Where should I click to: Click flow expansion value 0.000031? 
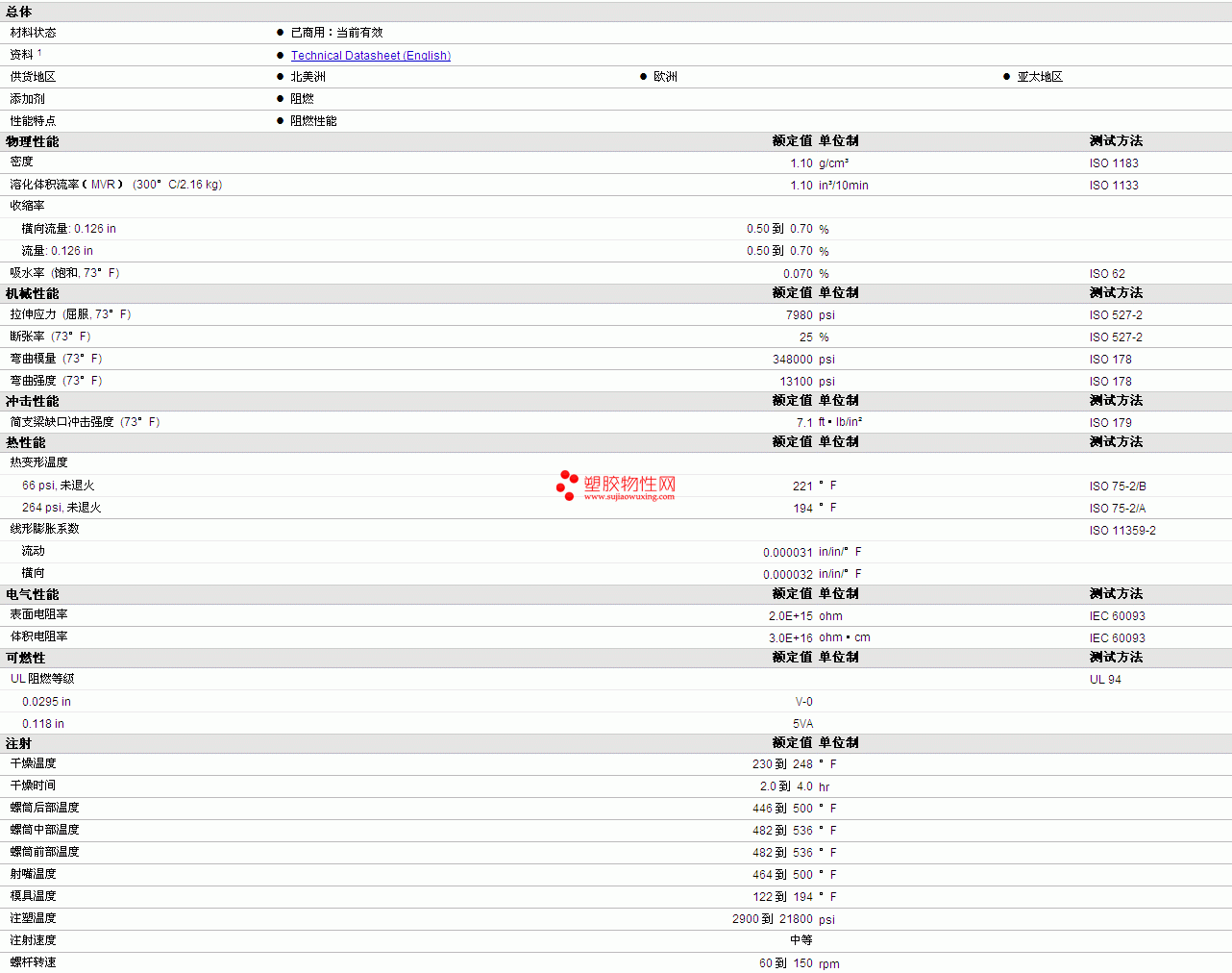788,553
